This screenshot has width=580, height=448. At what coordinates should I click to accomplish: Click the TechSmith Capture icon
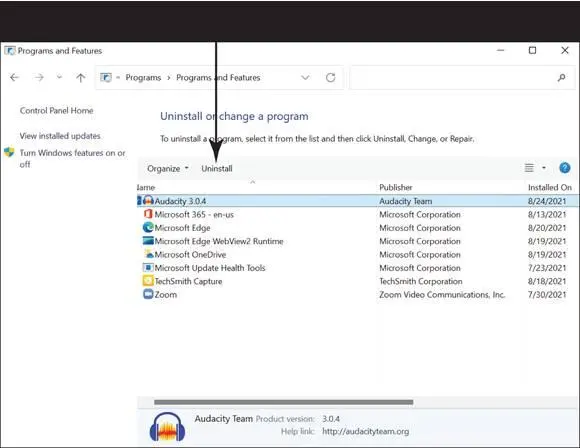[x=148, y=280]
